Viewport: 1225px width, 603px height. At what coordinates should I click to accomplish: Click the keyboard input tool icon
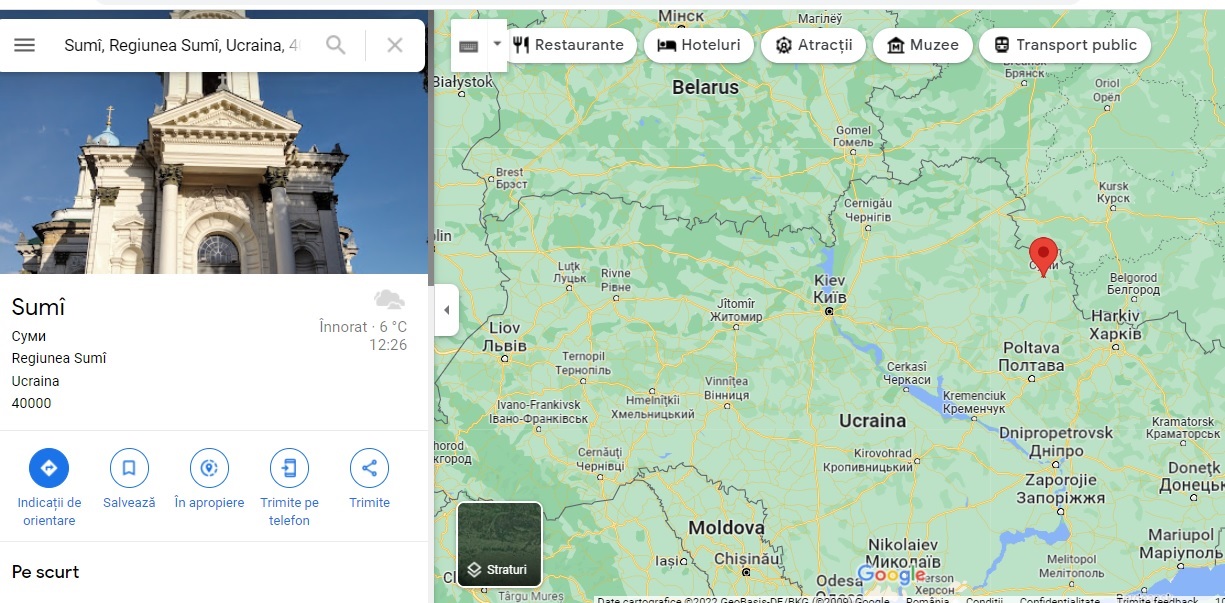click(468, 46)
